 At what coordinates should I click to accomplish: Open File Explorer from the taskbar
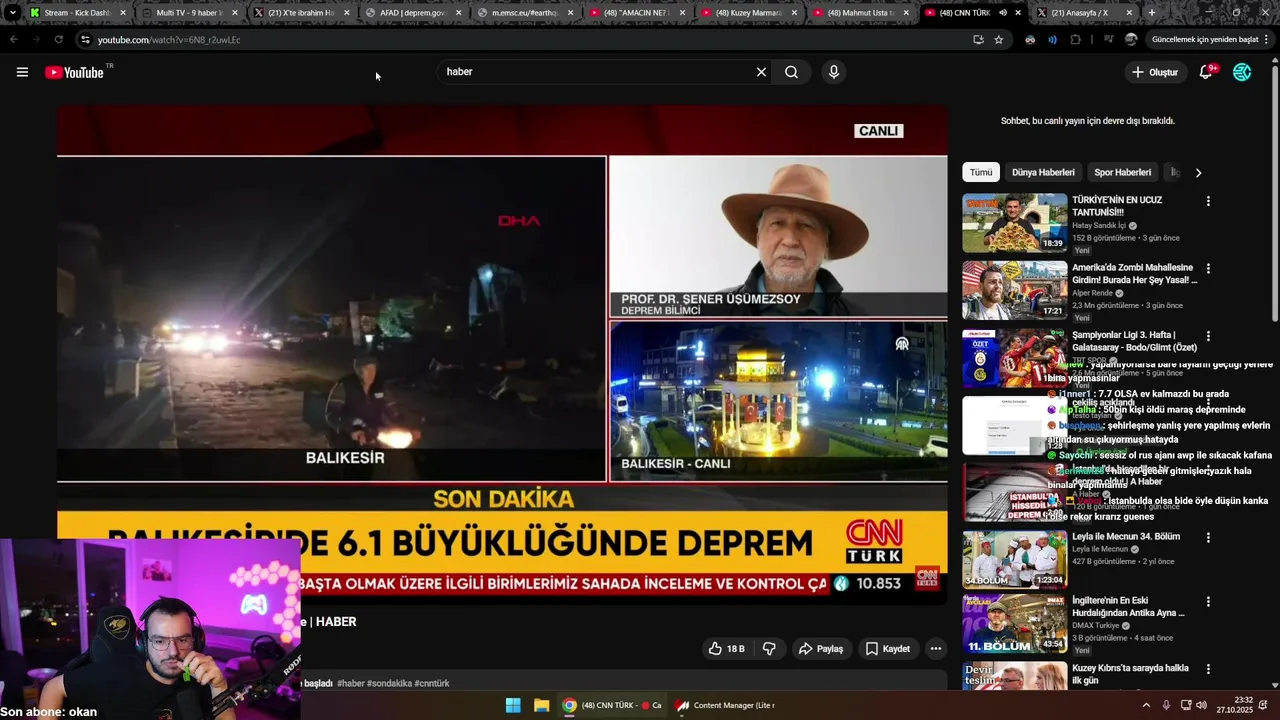click(541, 705)
